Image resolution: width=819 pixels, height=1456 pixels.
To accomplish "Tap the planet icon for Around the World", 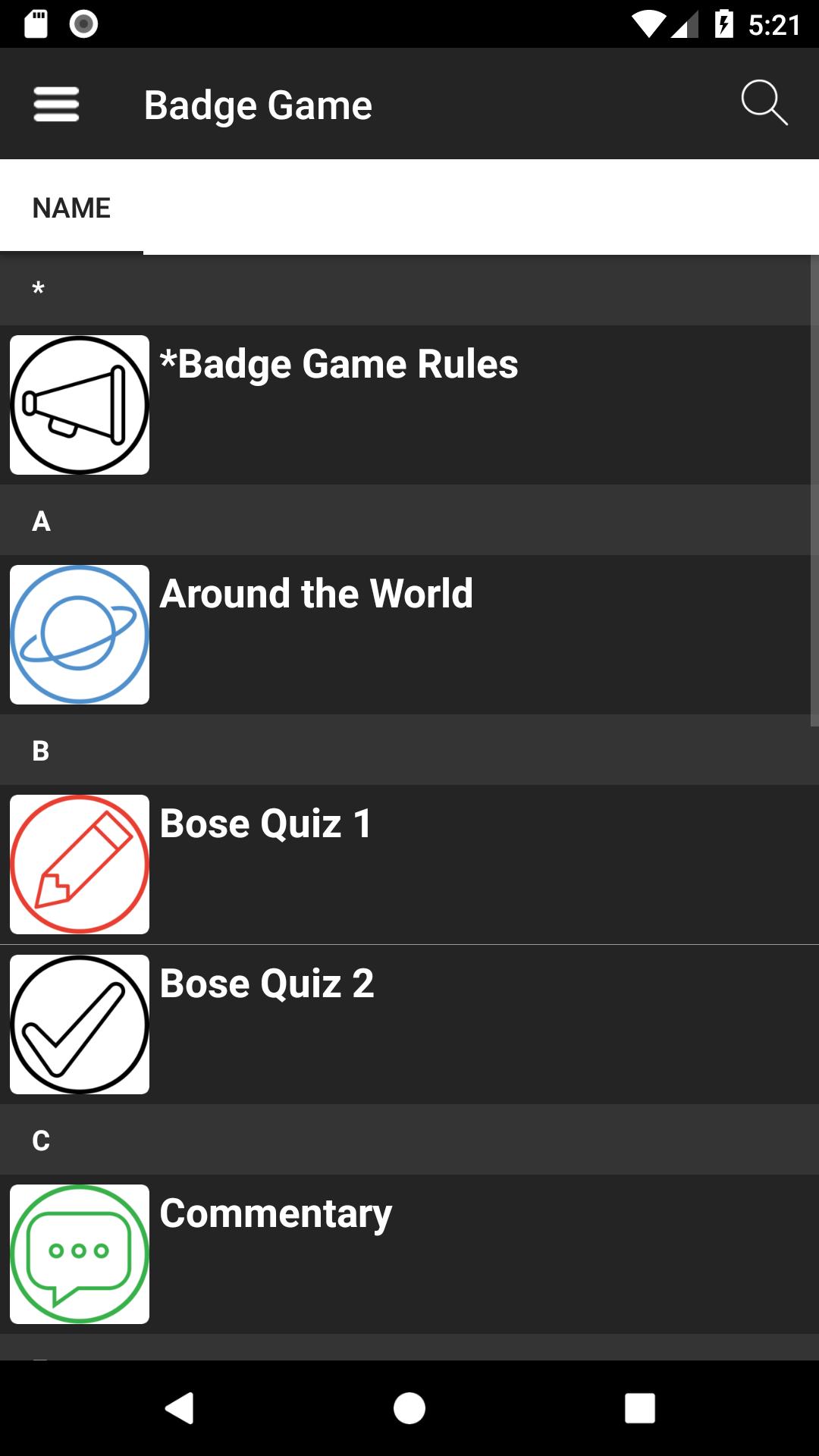I will (80, 635).
